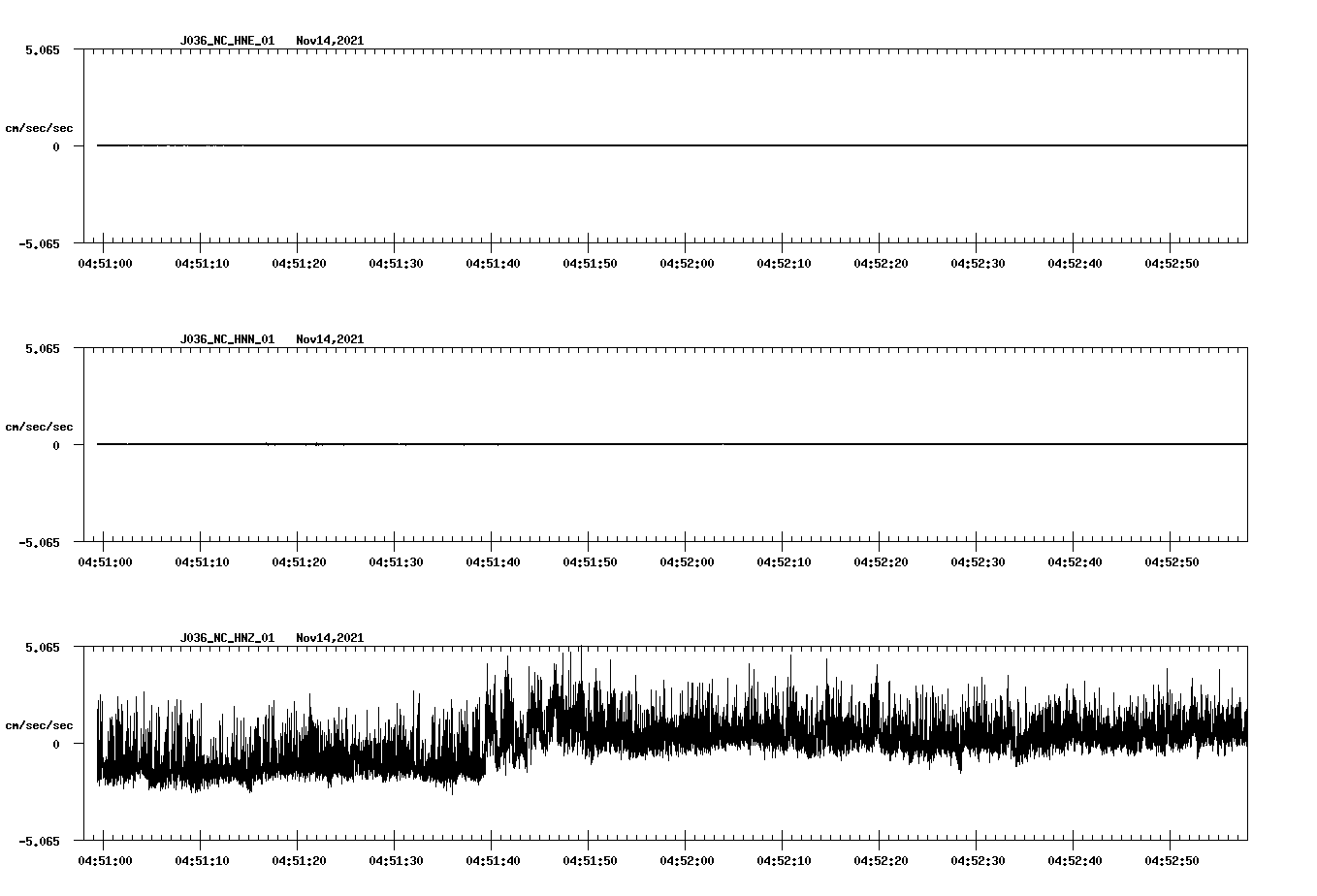Click the 04:51:50 time label under HNZ plot
1317x896 pixels.
coord(590,861)
